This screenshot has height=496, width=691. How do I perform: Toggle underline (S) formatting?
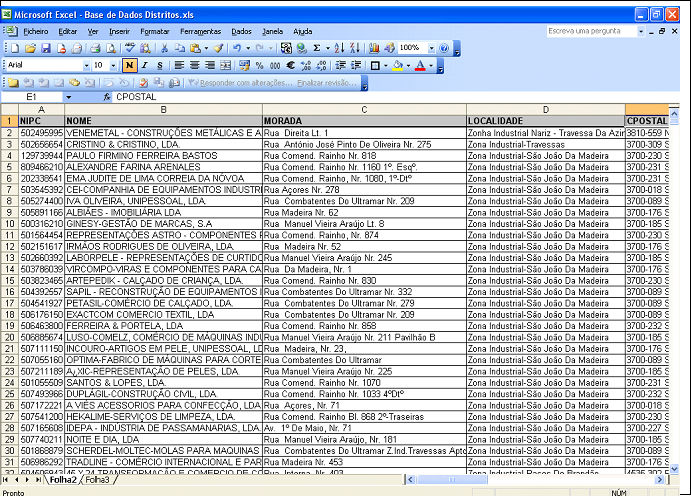coord(160,65)
